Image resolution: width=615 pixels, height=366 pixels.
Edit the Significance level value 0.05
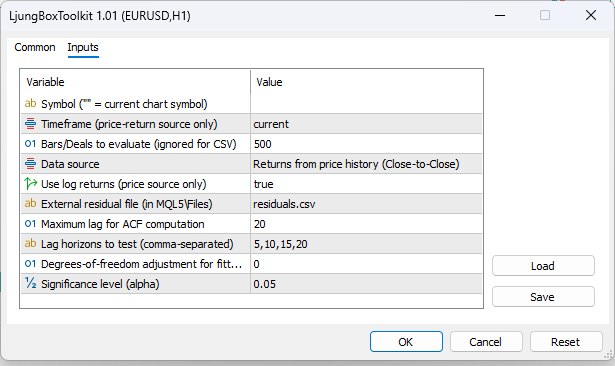pos(366,284)
